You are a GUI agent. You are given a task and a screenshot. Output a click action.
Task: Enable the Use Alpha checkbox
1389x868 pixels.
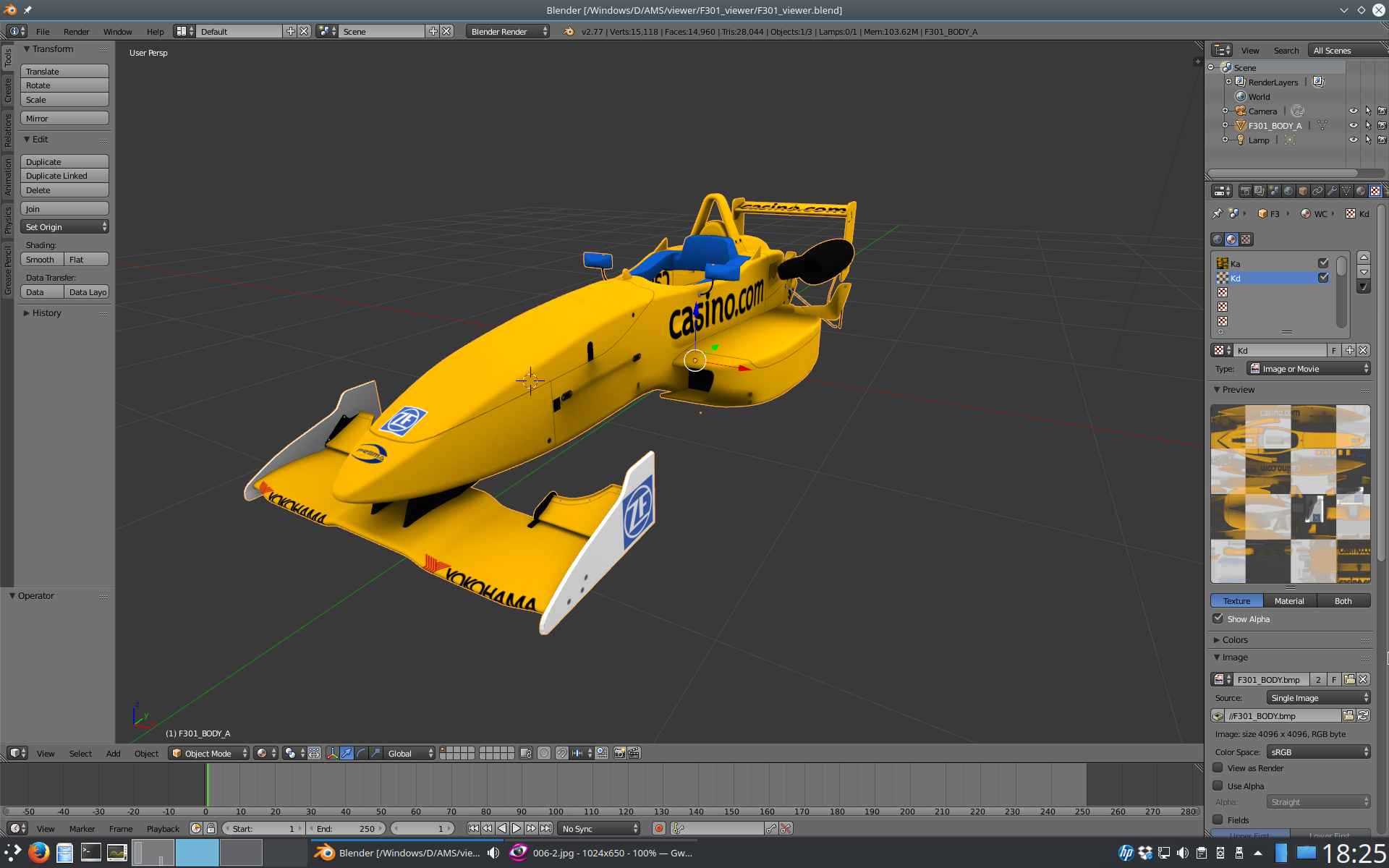coord(1218,786)
